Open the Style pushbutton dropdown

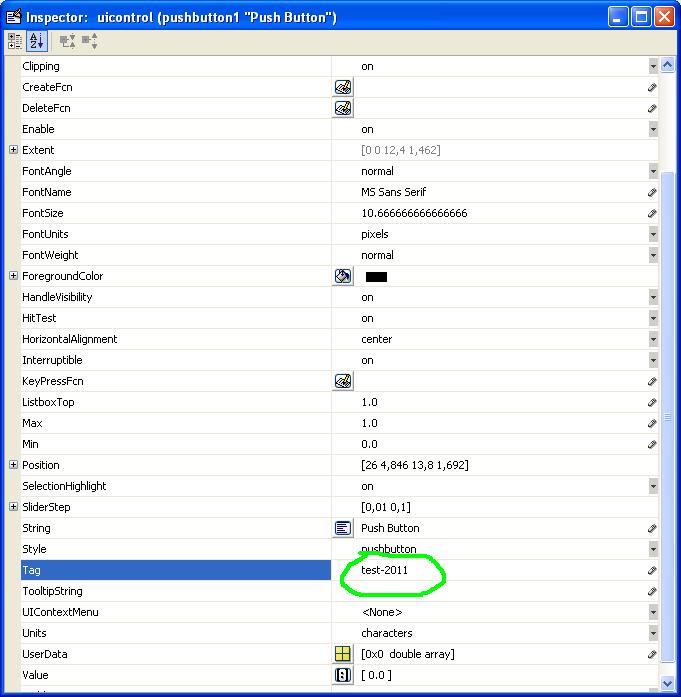point(652,549)
